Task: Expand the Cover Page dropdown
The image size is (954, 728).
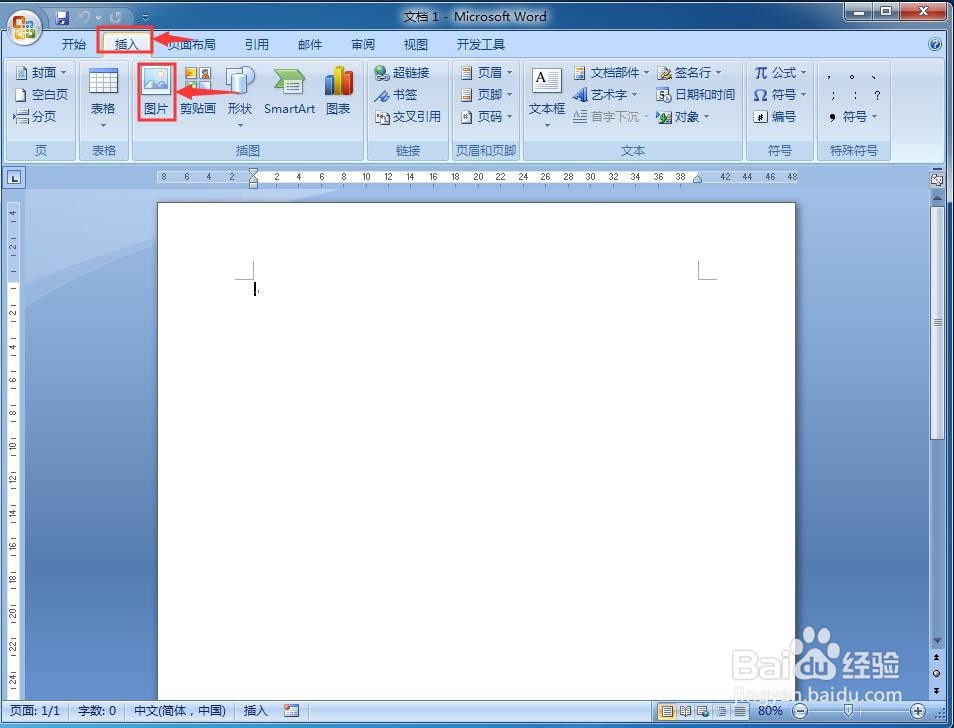Action: pos(64,73)
